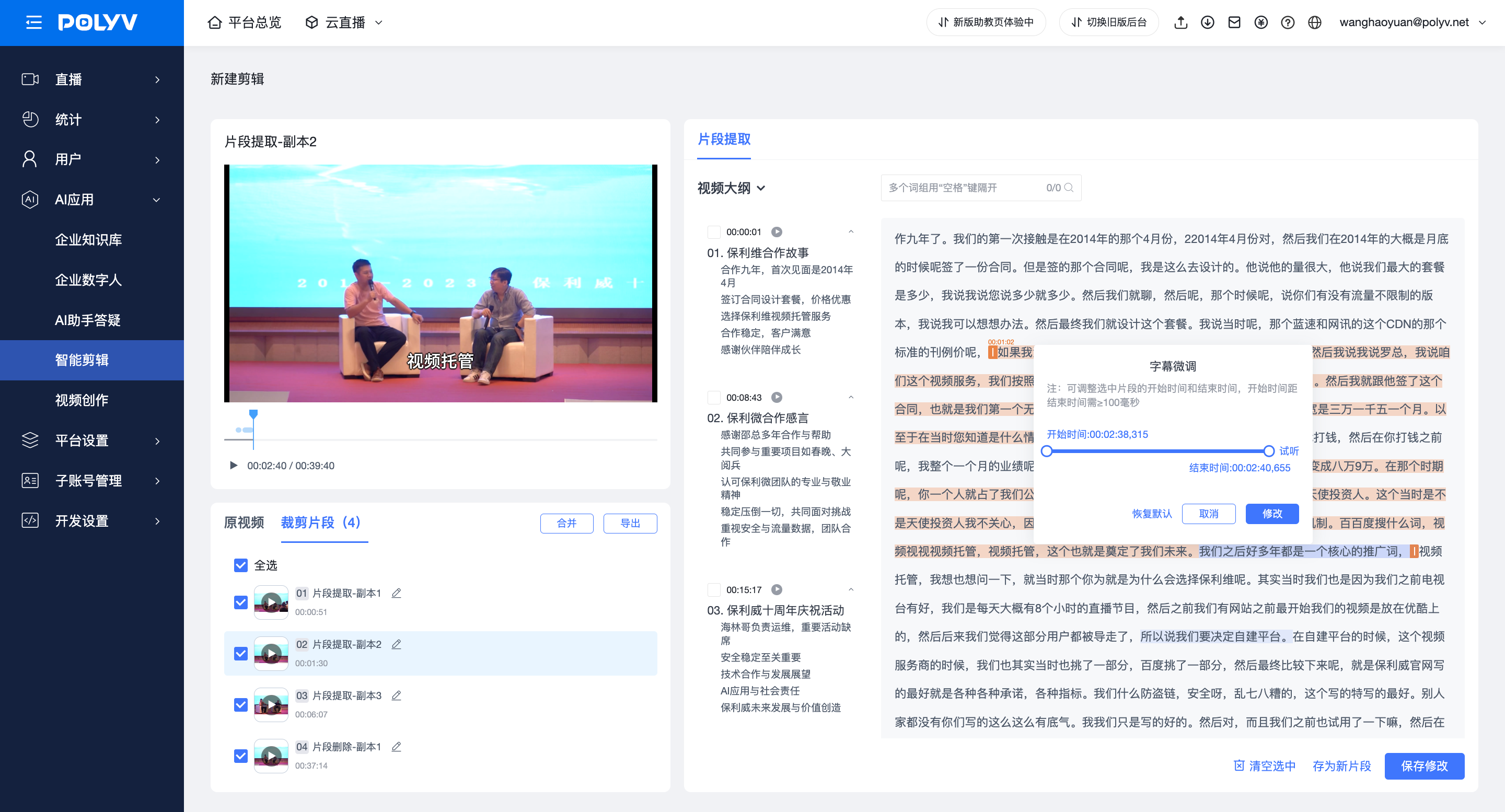1505x812 pixels.
Task: Collapse outline section 01 保利维合作故事
Action: [851, 232]
